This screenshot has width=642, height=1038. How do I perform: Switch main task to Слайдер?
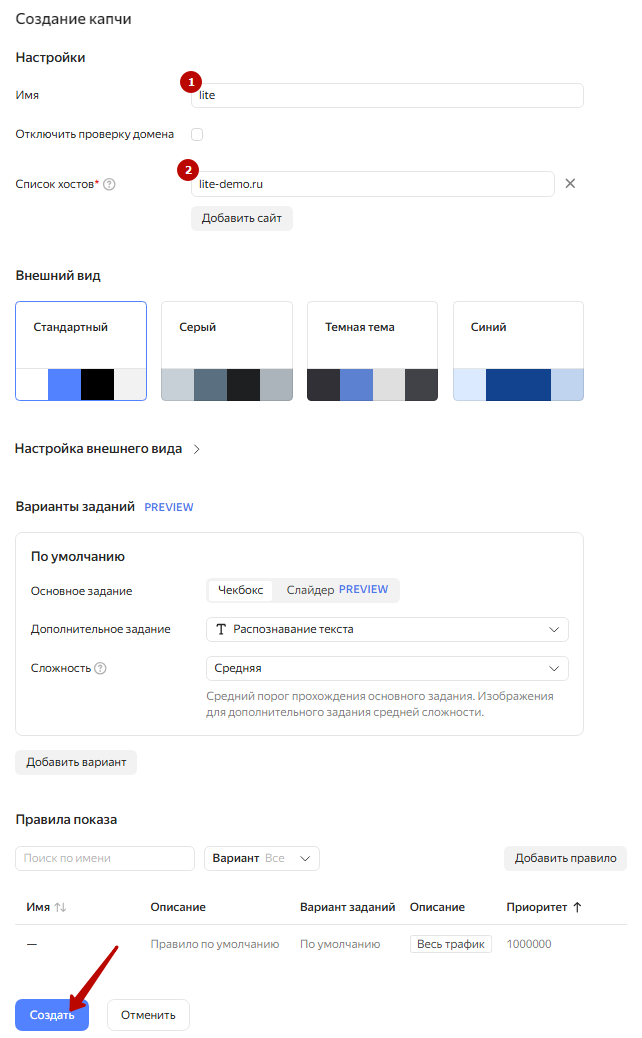click(x=336, y=590)
